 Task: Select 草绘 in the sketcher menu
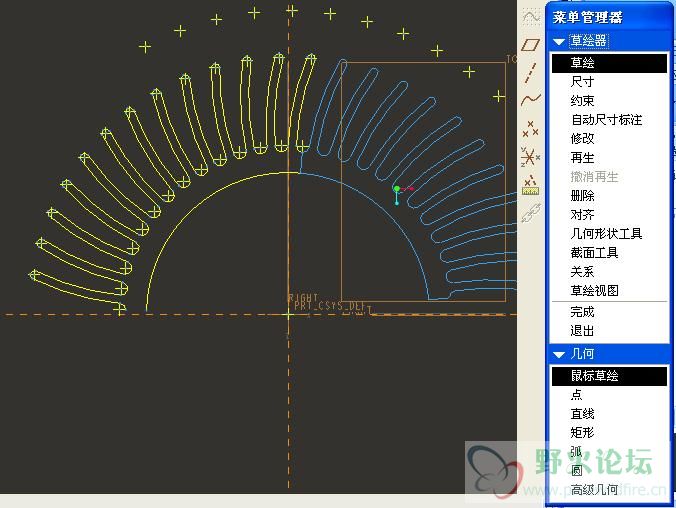coord(609,63)
